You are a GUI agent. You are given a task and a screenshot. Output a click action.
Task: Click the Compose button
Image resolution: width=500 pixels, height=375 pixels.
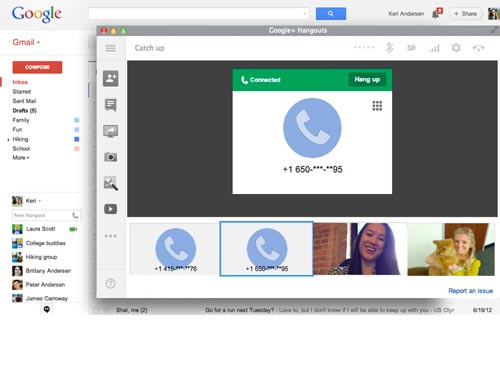(x=37, y=67)
